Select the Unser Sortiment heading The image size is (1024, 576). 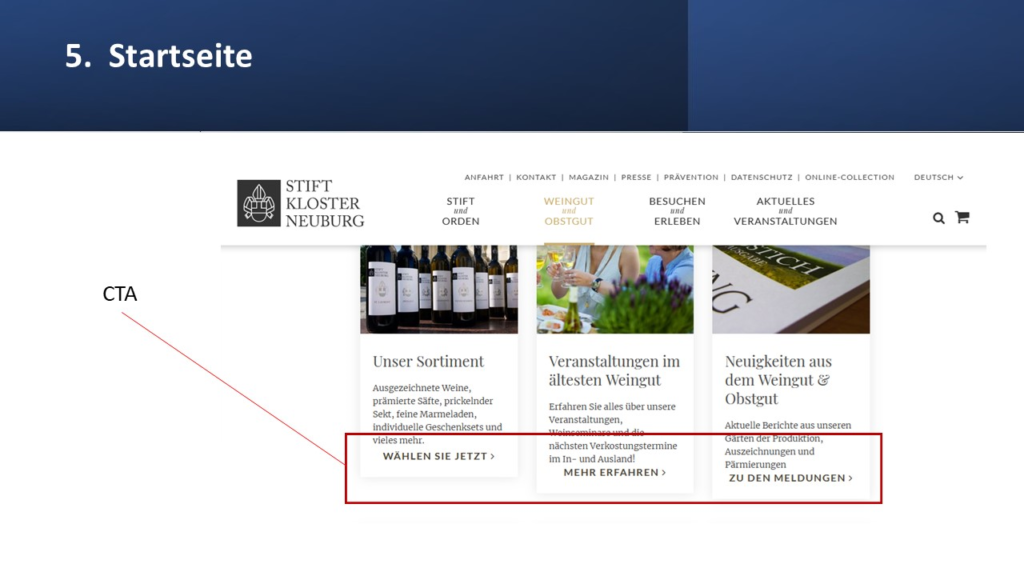click(x=428, y=361)
